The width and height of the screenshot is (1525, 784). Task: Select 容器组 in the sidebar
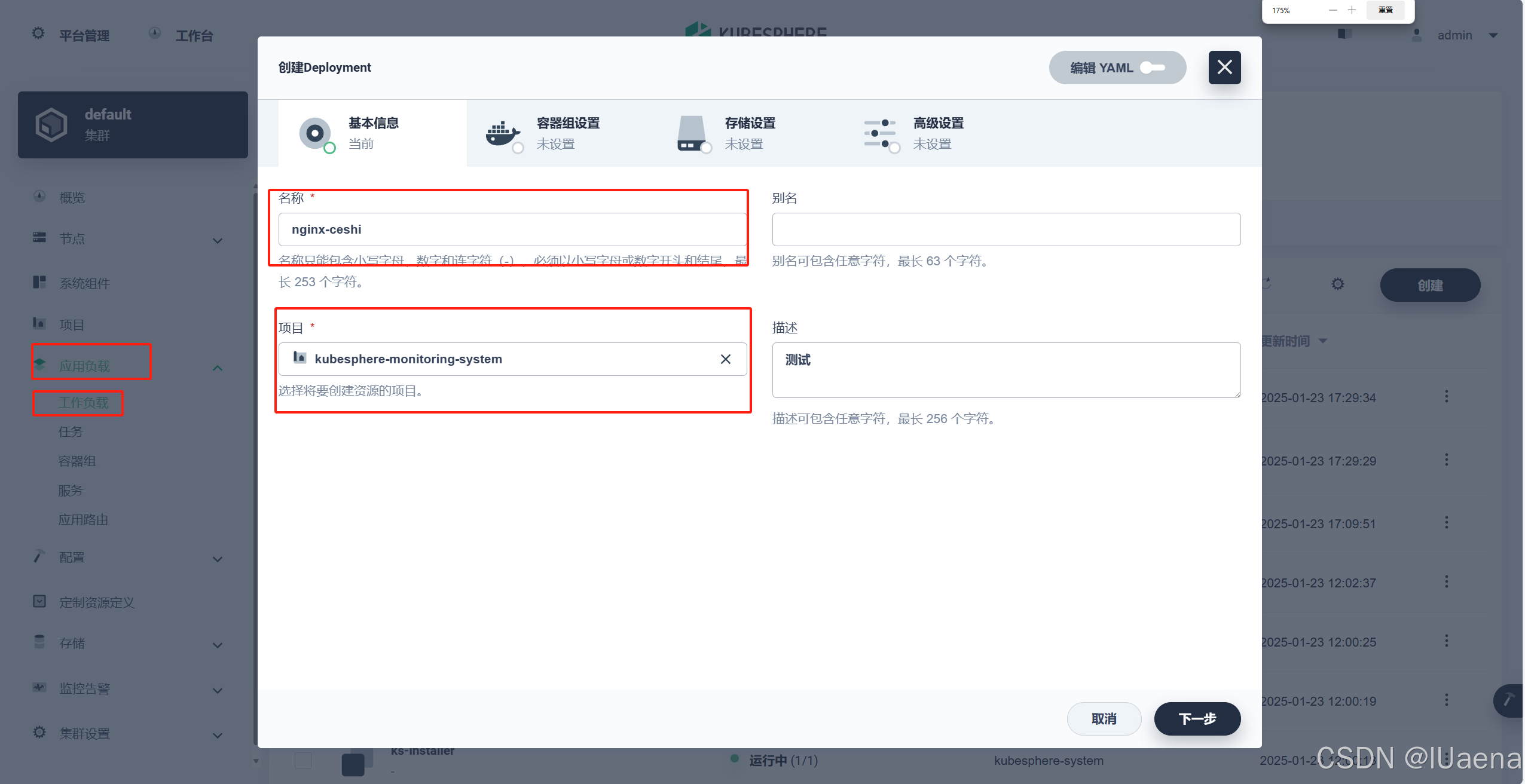coord(77,461)
